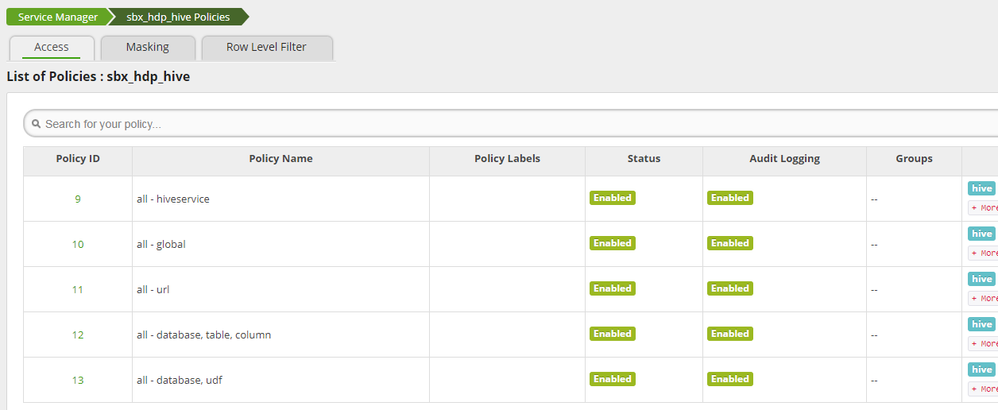Click Enabled audit badge for all - database, udf
The width and height of the screenshot is (998, 410).
pos(730,379)
